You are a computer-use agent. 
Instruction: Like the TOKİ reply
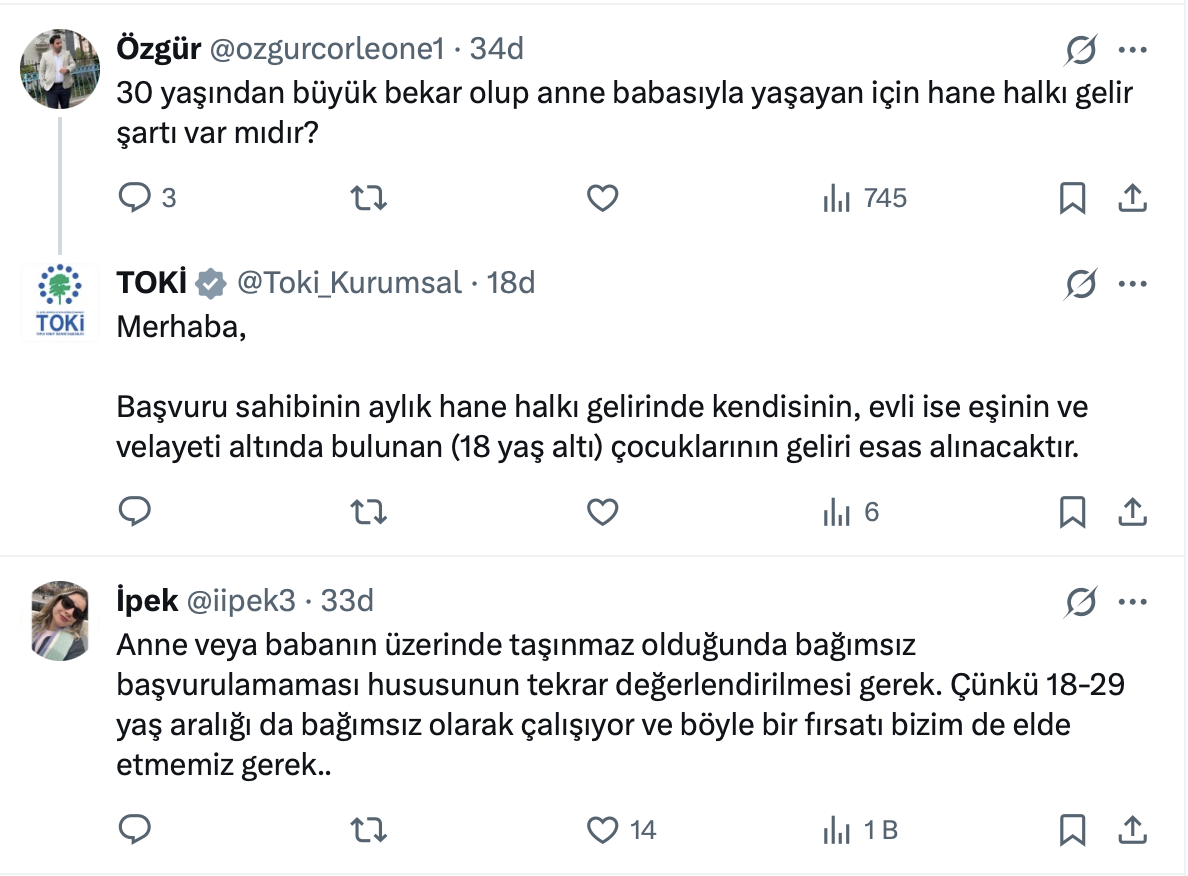(x=602, y=512)
